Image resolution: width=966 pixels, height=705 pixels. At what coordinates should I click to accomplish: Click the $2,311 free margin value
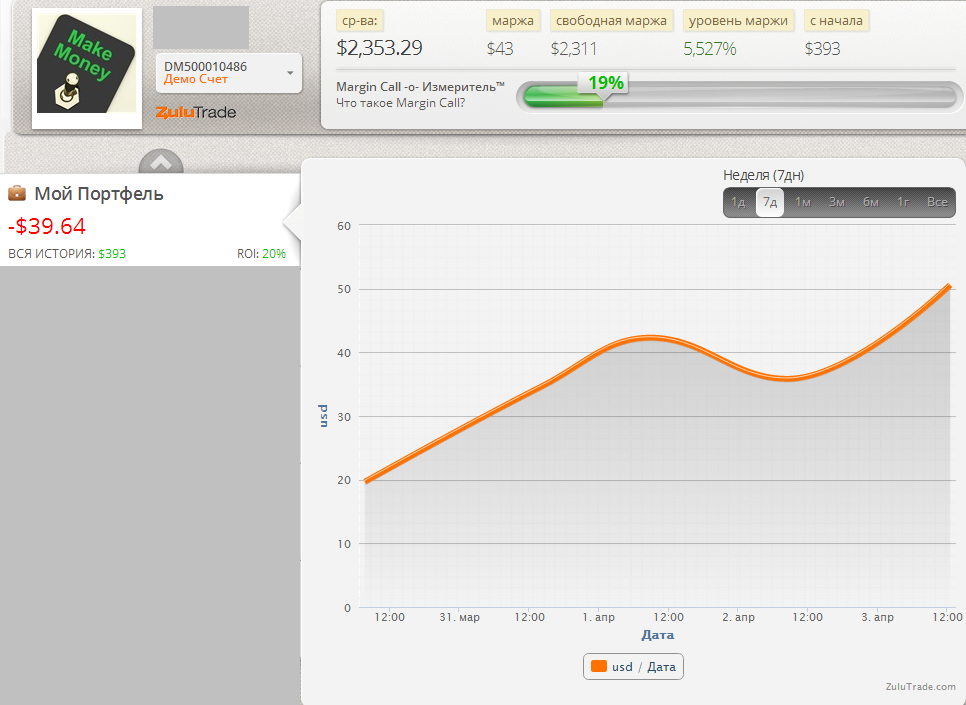(x=574, y=49)
